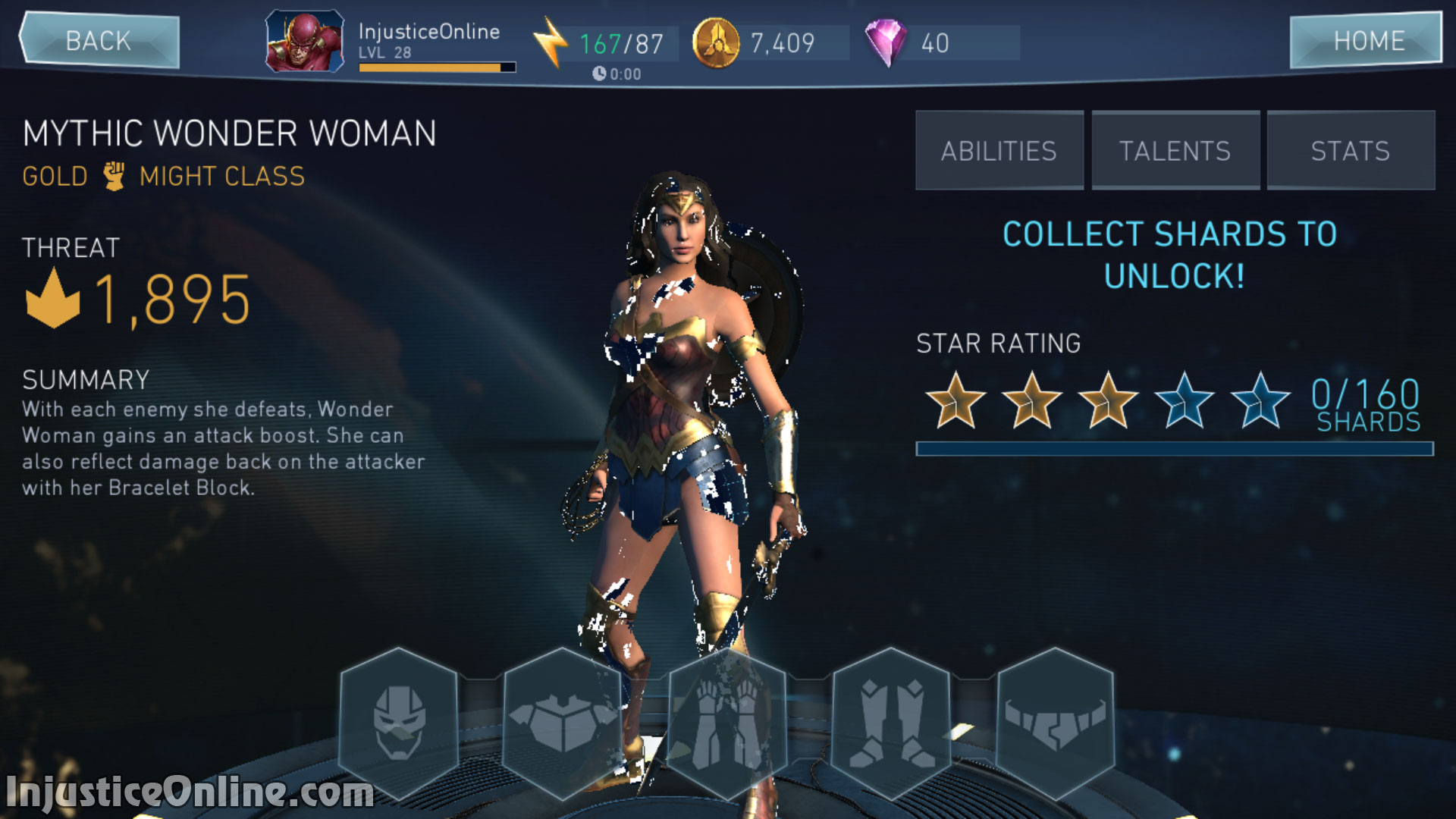
Task: Open the Talents tab
Action: [1175, 150]
